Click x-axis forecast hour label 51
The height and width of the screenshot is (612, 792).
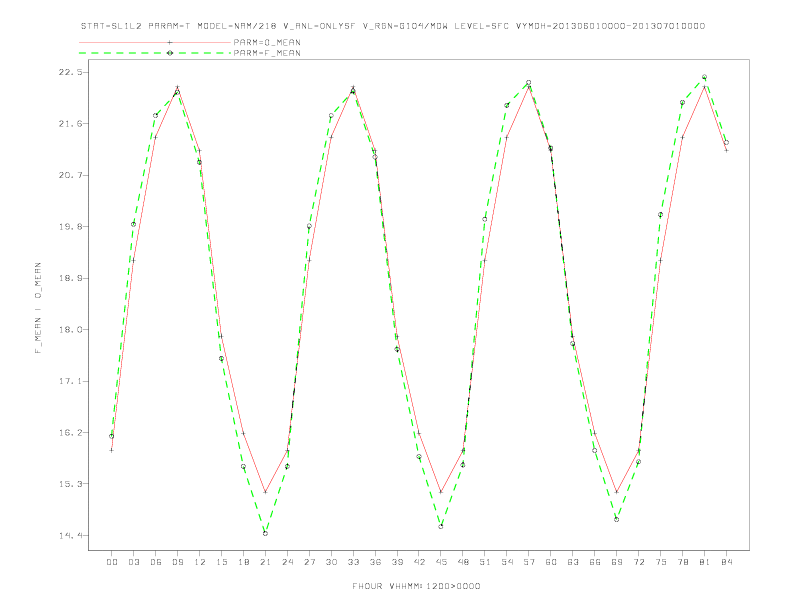(485, 562)
